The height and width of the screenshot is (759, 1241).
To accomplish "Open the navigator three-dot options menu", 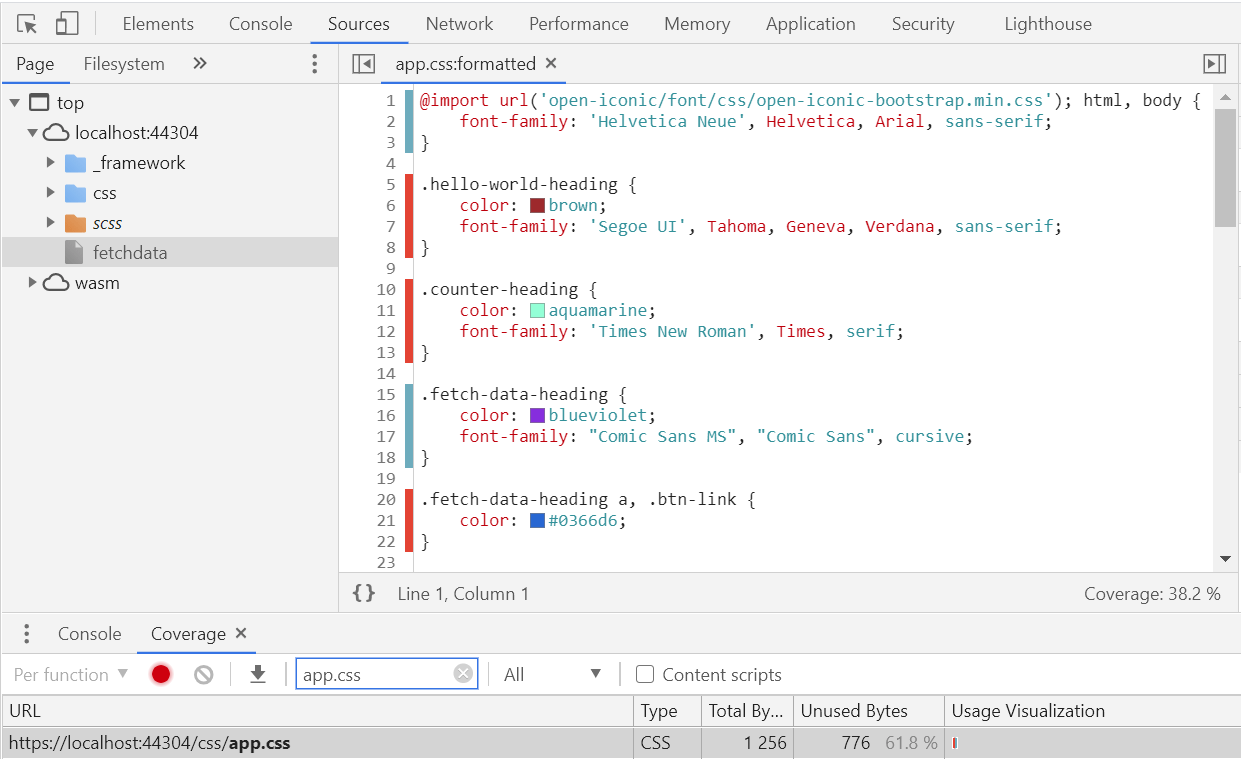I will click(314, 62).
